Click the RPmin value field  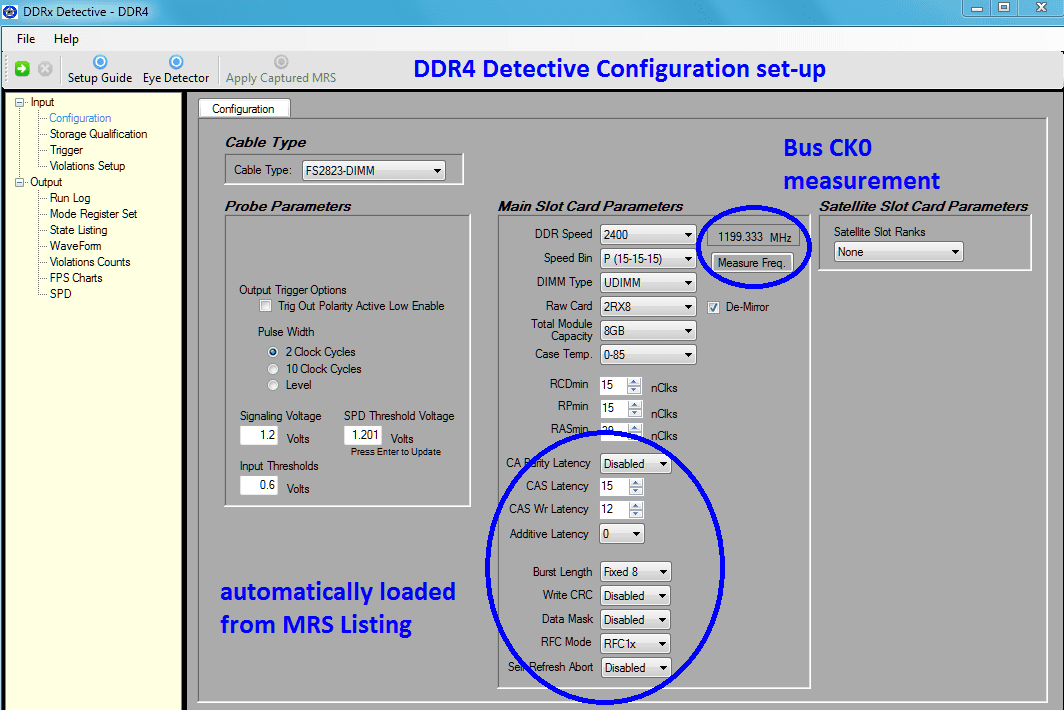613,407
